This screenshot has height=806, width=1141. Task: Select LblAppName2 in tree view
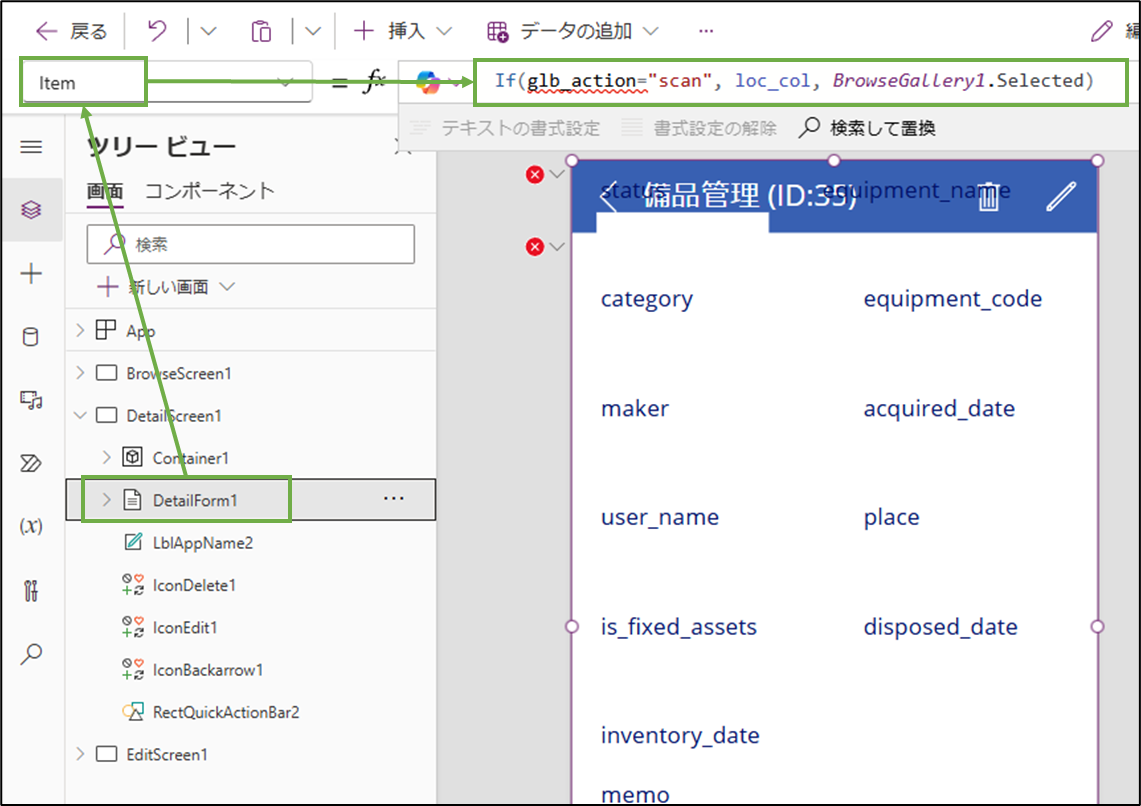point(202,543)
